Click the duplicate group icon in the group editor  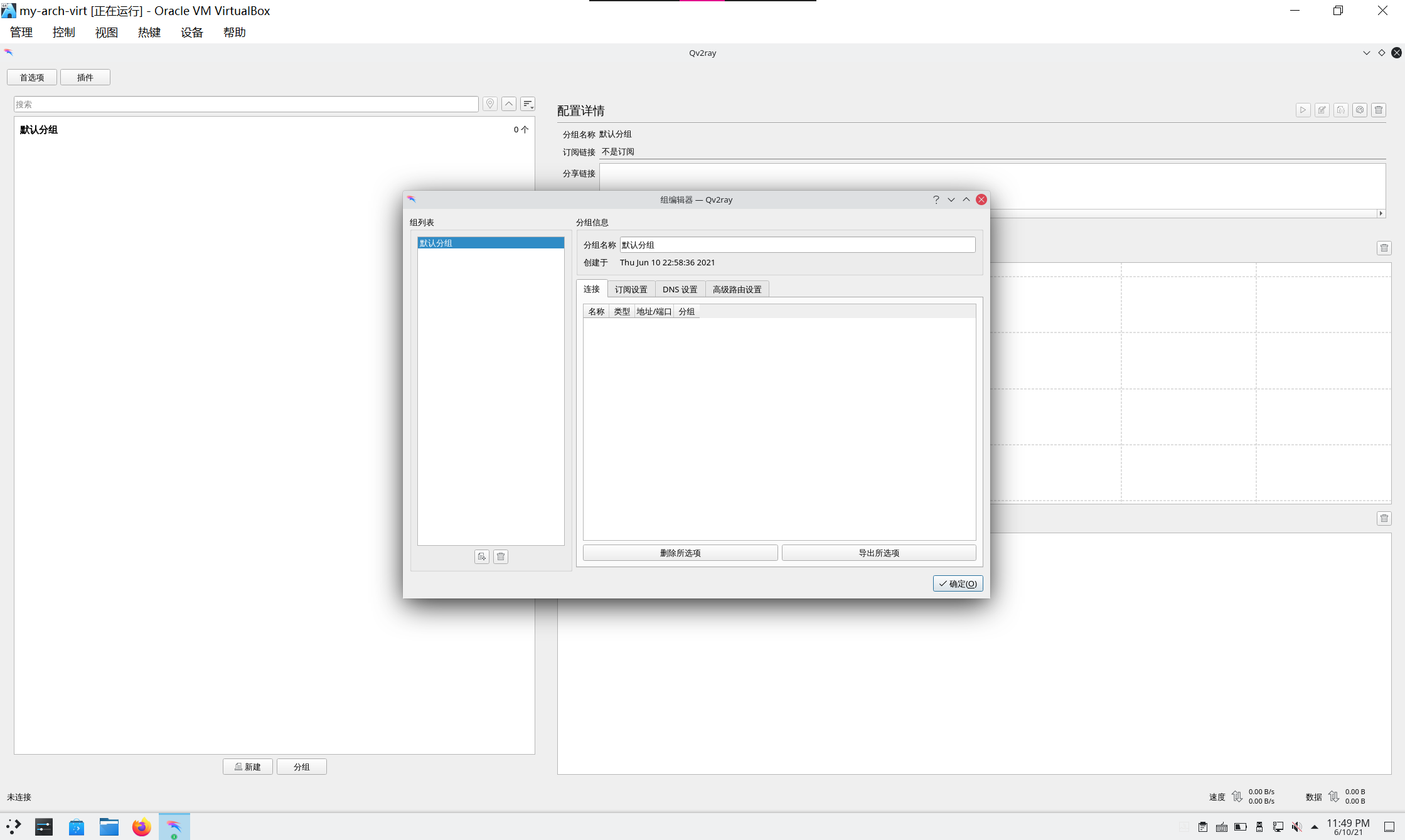482,556
